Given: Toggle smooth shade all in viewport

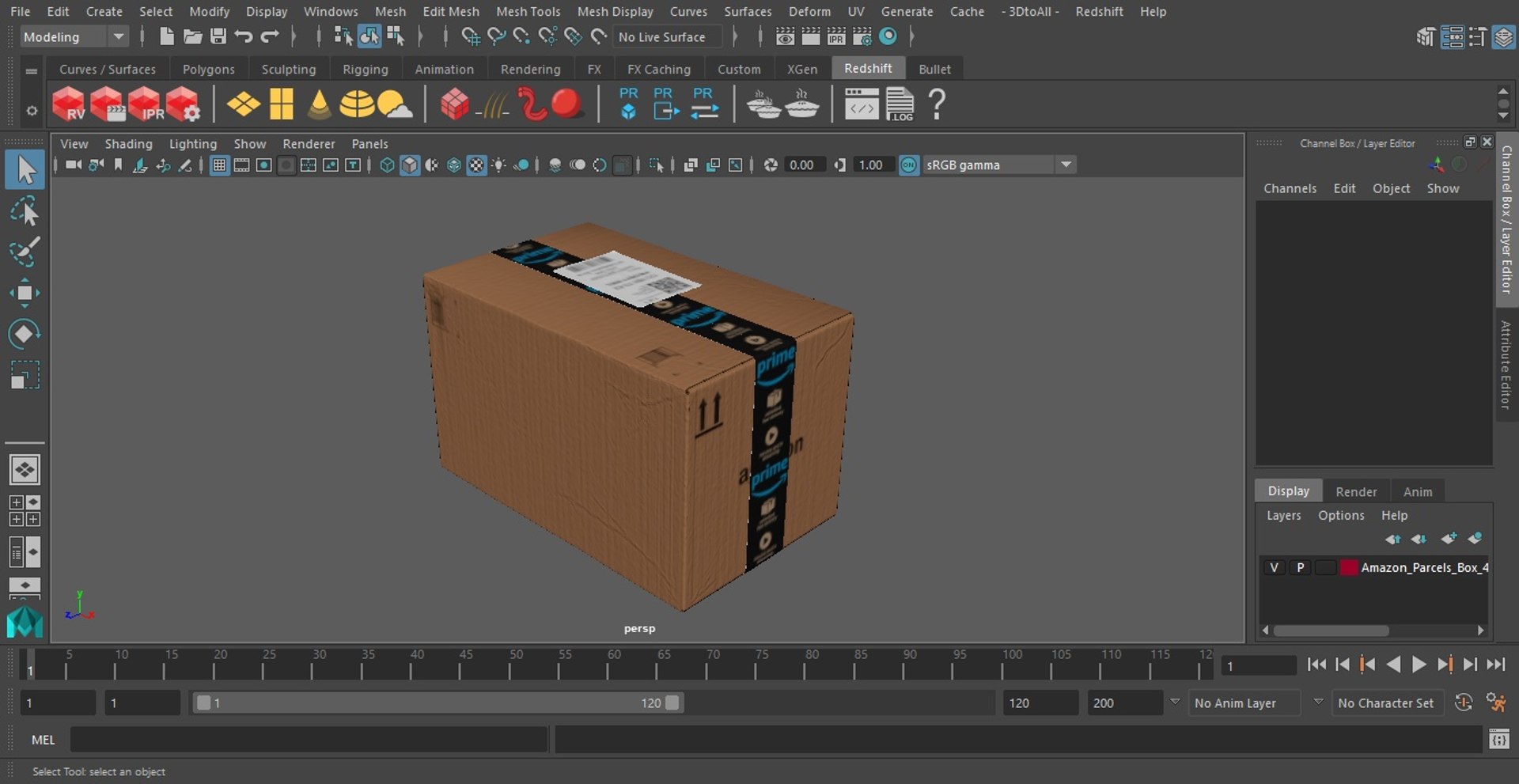Looking at the screenshot, I should click(x=410, y=165).
